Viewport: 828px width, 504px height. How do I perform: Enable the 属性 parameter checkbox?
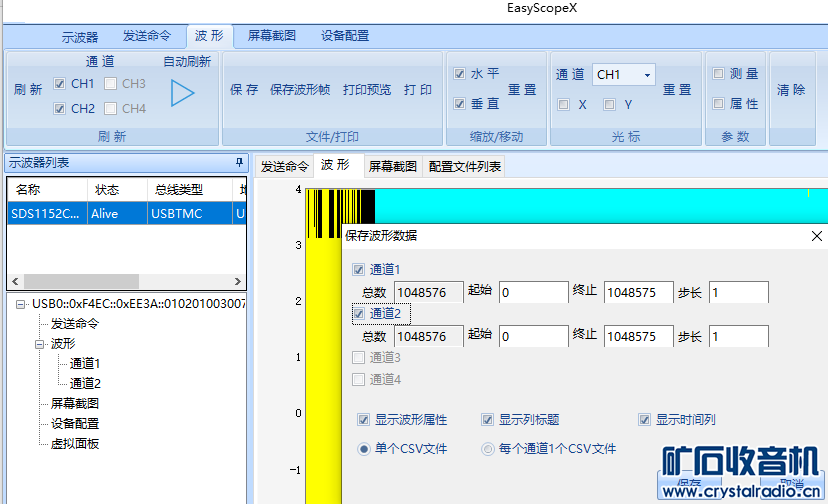click(x=718, y=104)
